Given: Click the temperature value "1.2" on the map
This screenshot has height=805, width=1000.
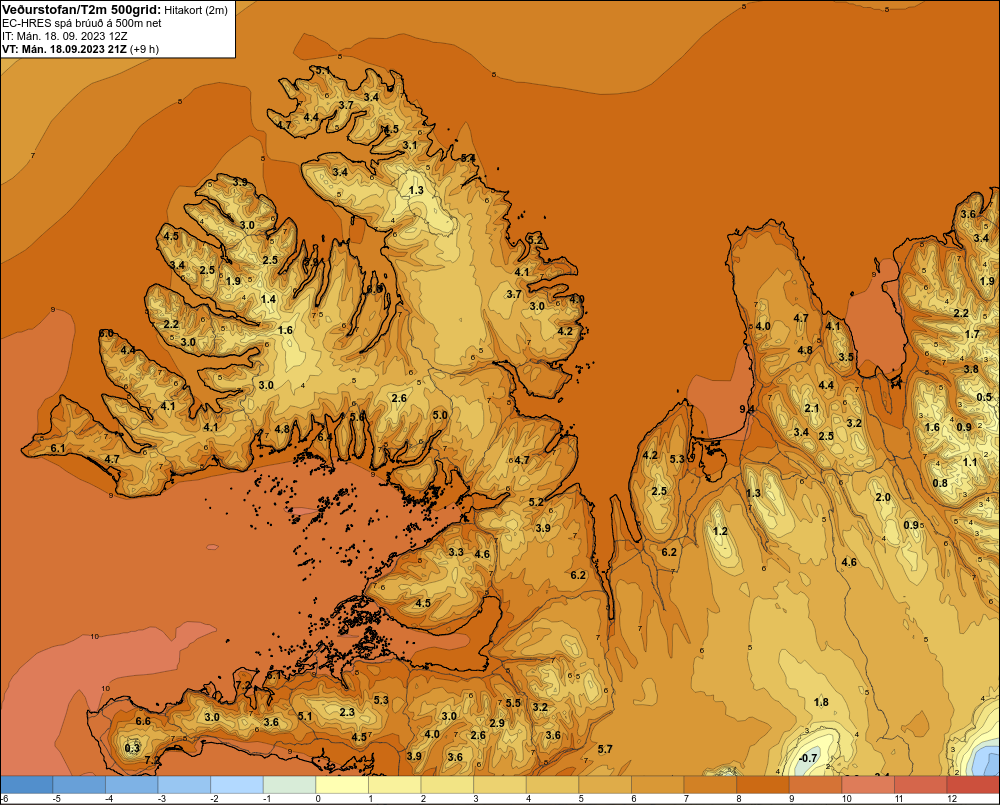Looking at the screenshot, I should [720, 531].
